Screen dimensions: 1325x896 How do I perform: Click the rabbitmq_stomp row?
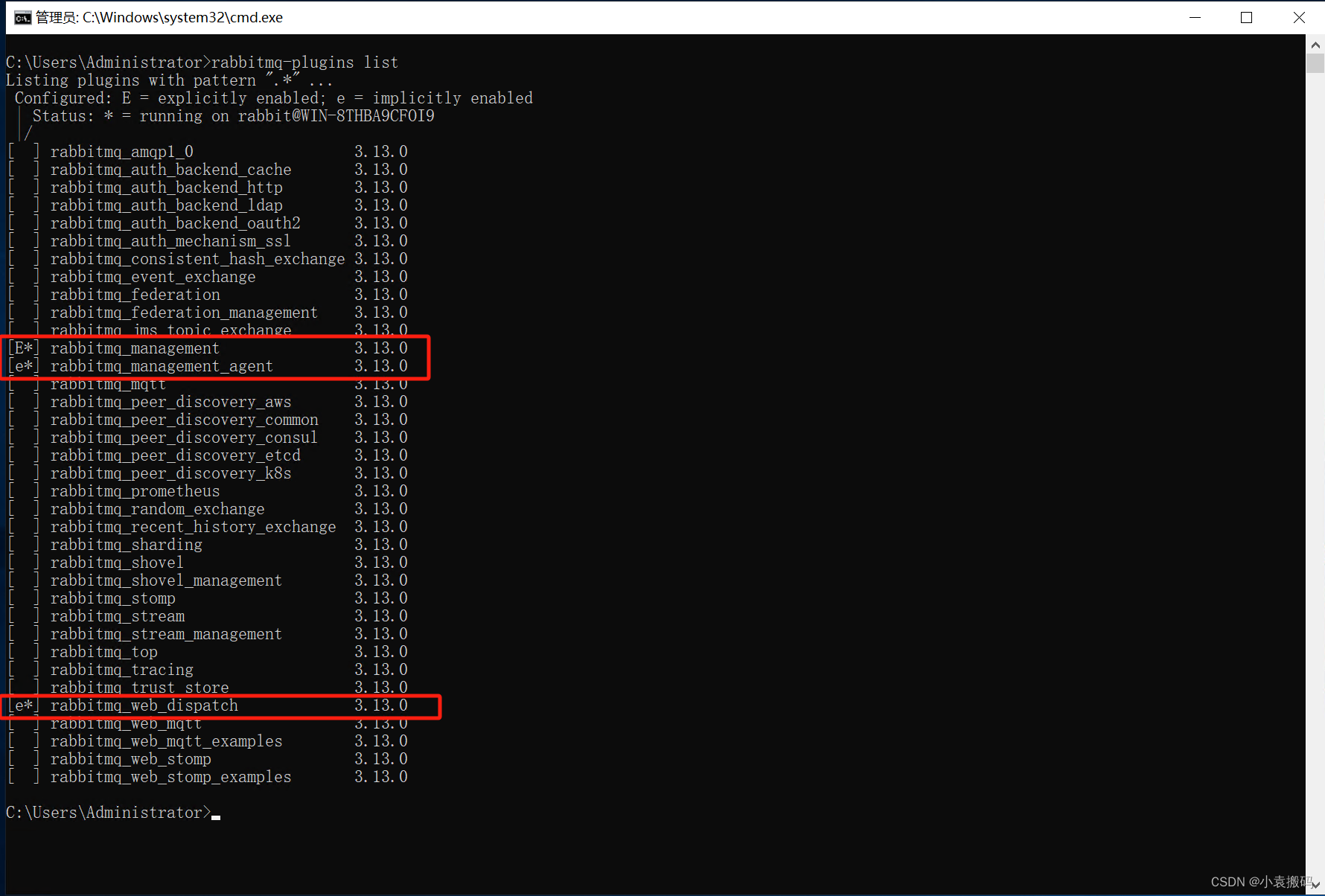click(x=208, y=598)
